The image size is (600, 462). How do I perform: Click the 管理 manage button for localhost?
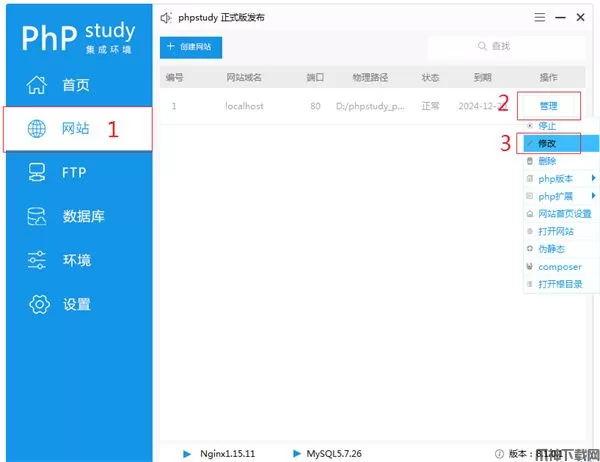pos(549,106)
